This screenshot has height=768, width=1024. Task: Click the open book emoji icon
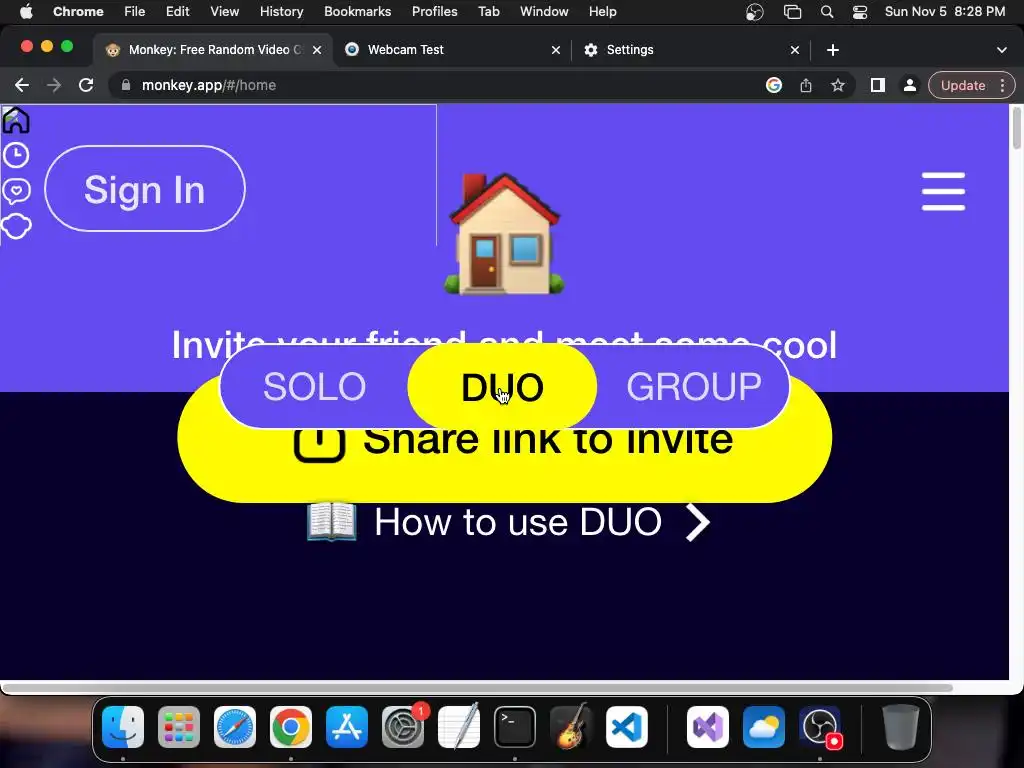click(332, 522)
